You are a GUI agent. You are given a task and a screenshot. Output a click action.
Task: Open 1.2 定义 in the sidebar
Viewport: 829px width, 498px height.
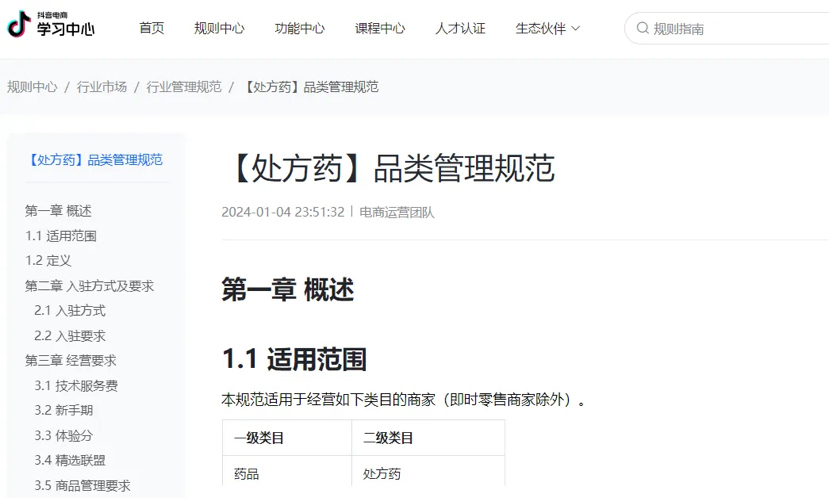coord(48,261)
